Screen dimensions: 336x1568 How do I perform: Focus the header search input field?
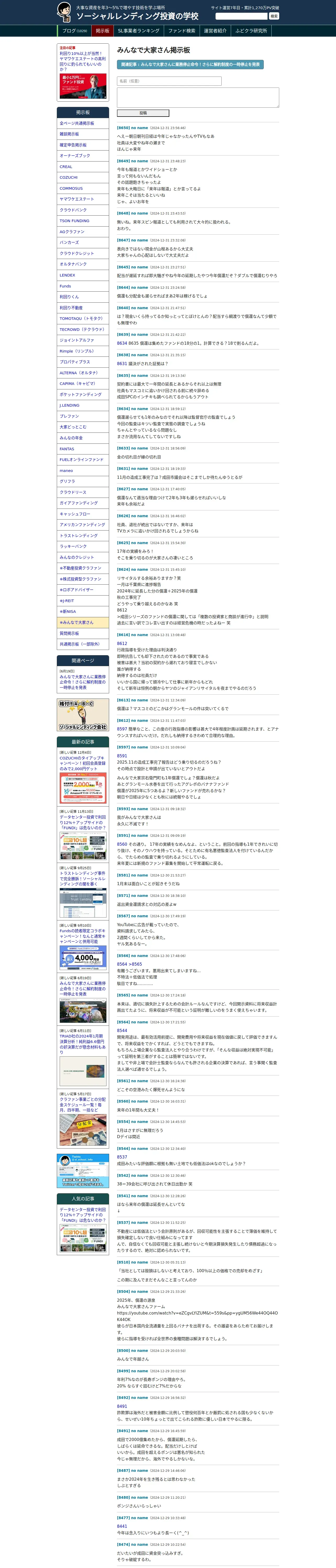pyautogui.click(x=242, y=16)
